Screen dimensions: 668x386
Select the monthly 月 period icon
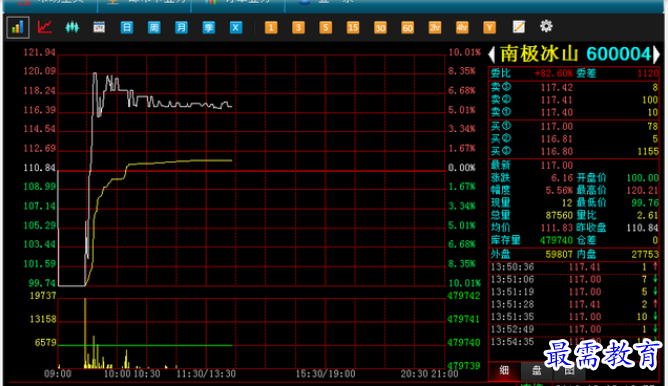(x=181, y=28)
